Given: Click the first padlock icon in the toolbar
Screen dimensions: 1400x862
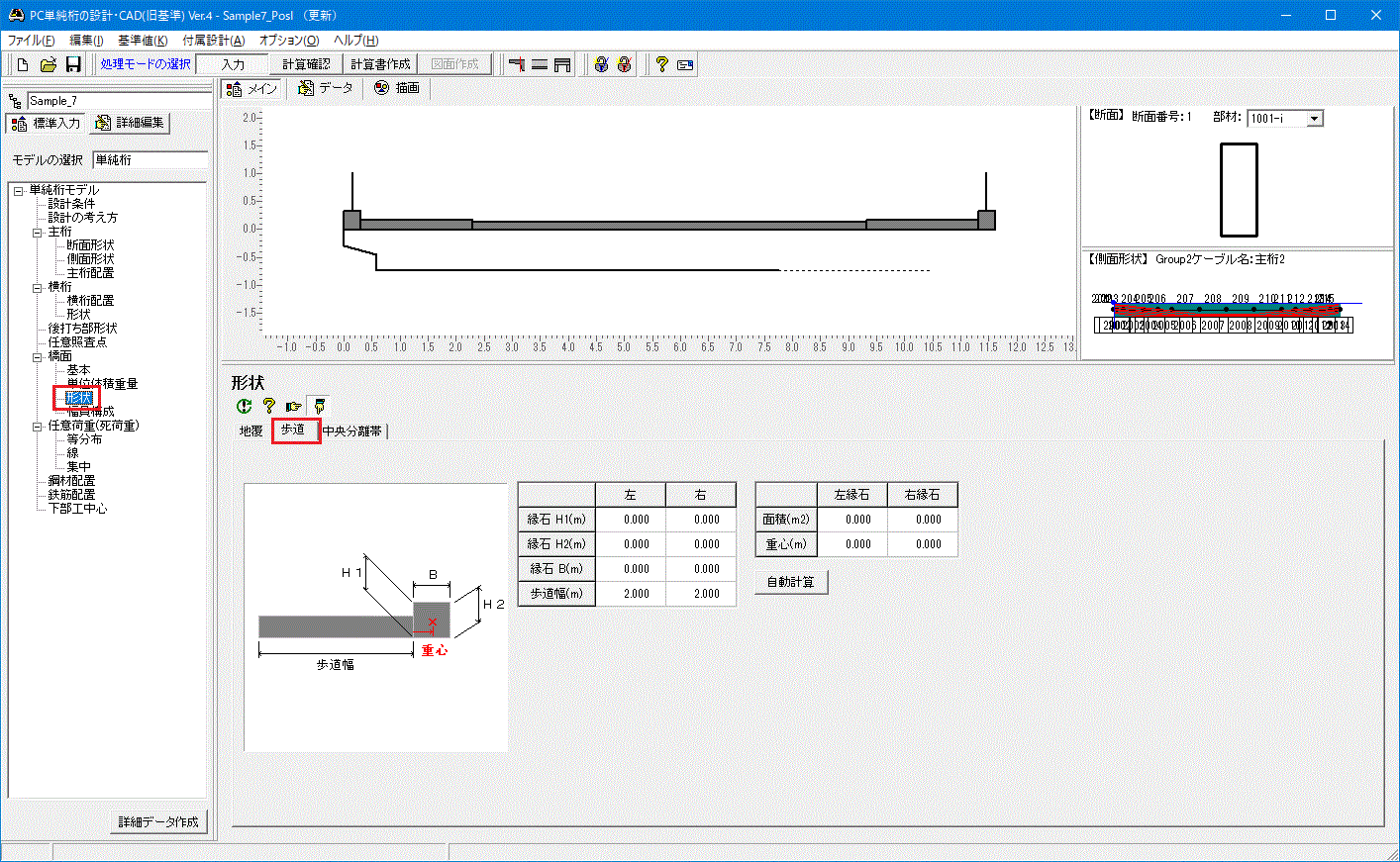Looking at the screenshot, I should 600,64.
